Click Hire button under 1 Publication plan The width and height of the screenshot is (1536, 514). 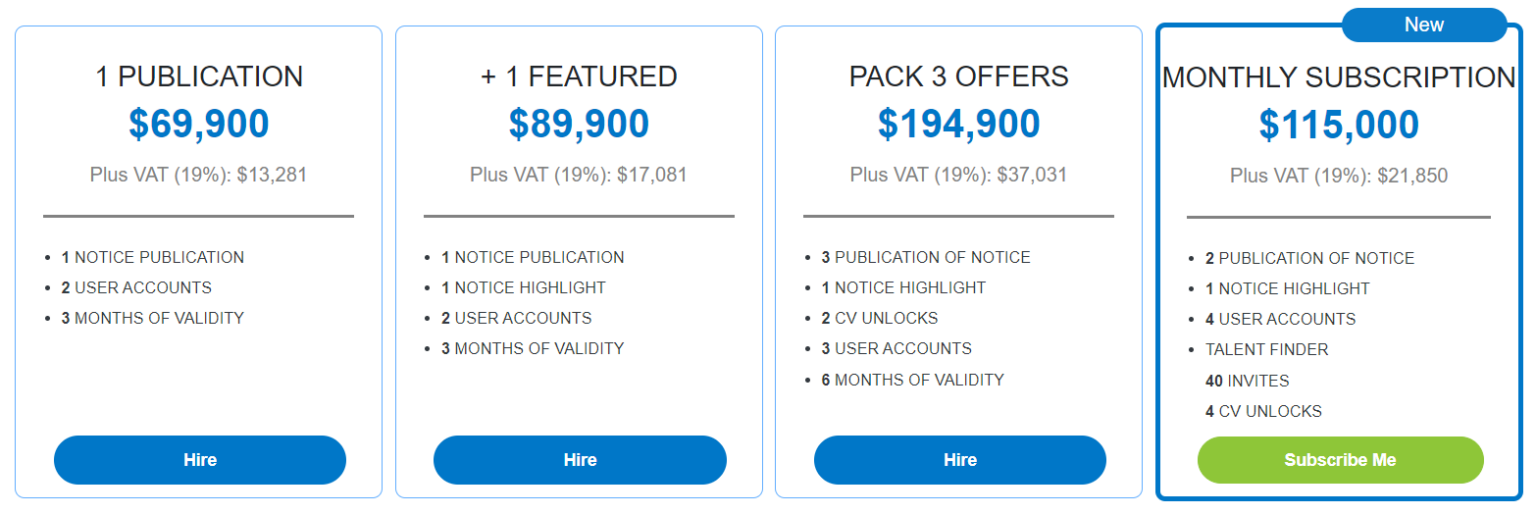click(200, 460)
